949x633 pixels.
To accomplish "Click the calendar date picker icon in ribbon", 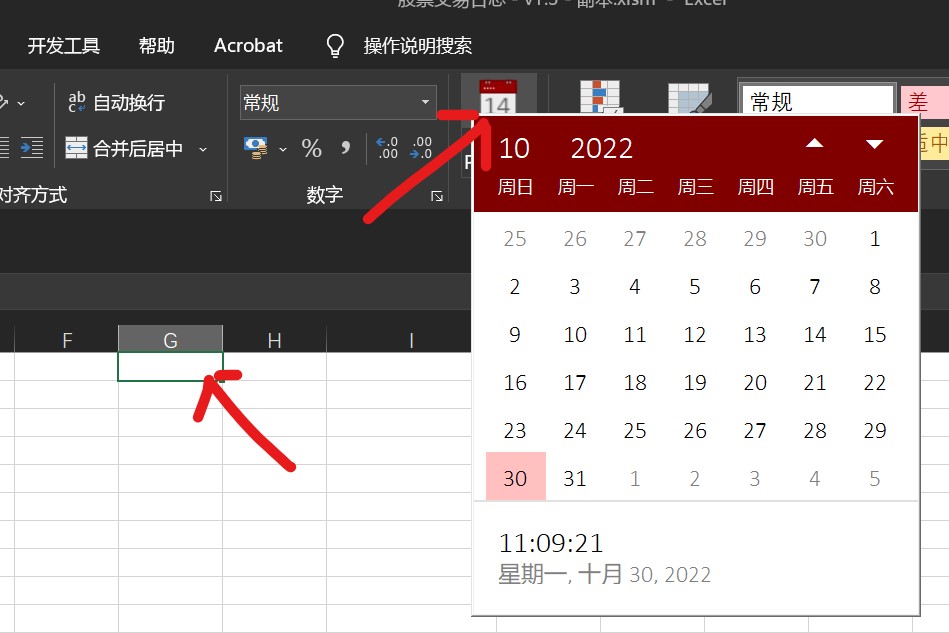I will click(497, 100).
